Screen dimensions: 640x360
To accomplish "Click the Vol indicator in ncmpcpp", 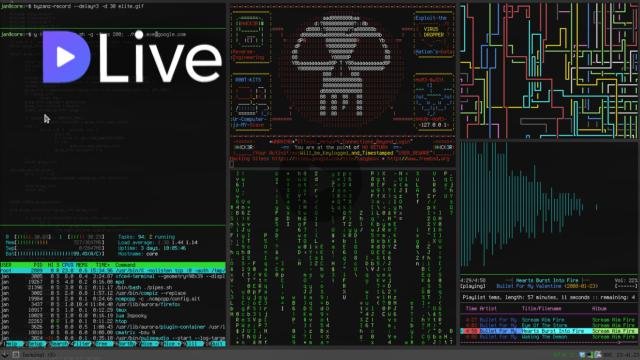I will pyautogui.click(x=626, y=281).
